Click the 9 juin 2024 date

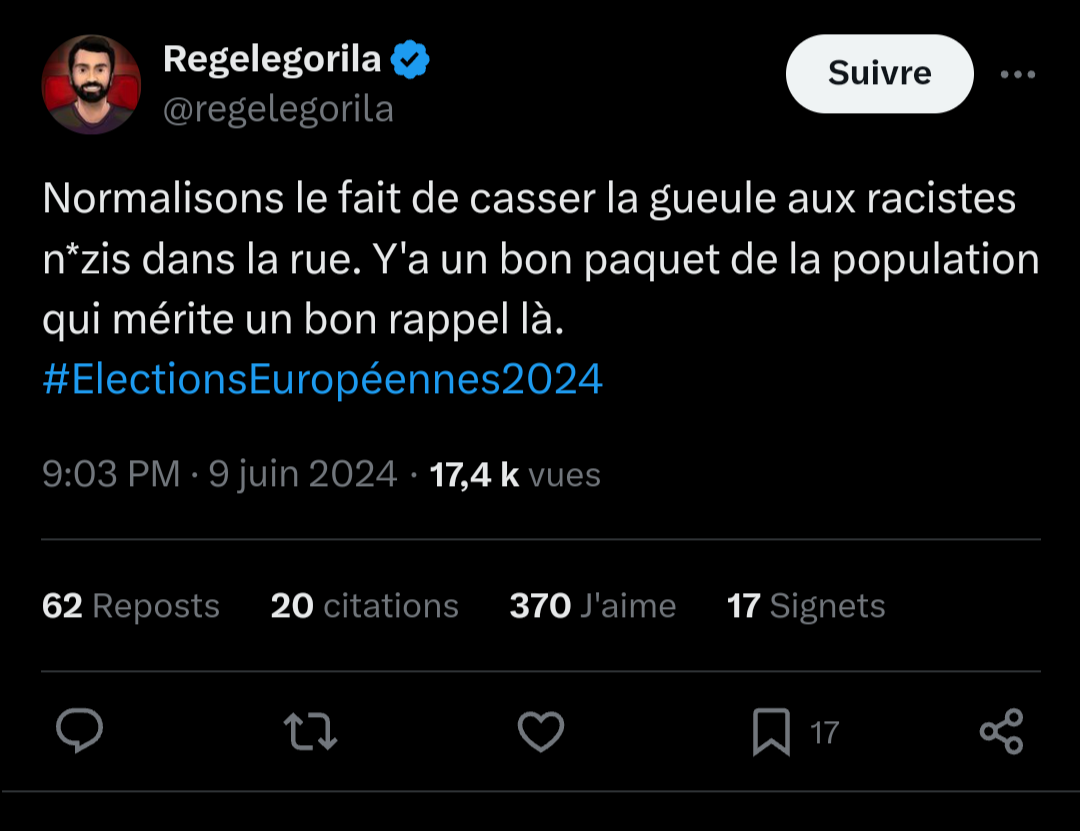pyautogui.click(x=302, y=474)
